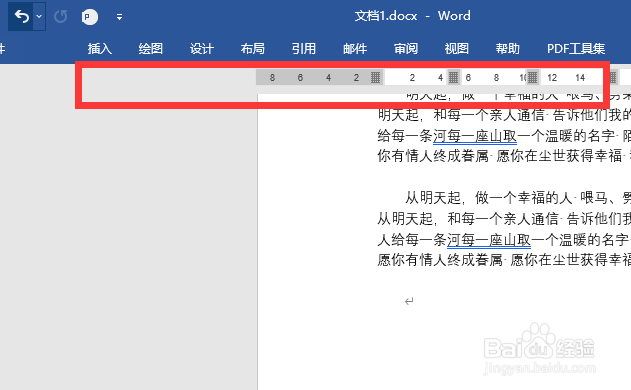Switch to the 插入 tab
The image size is (631, 390).
coord(100,49)
